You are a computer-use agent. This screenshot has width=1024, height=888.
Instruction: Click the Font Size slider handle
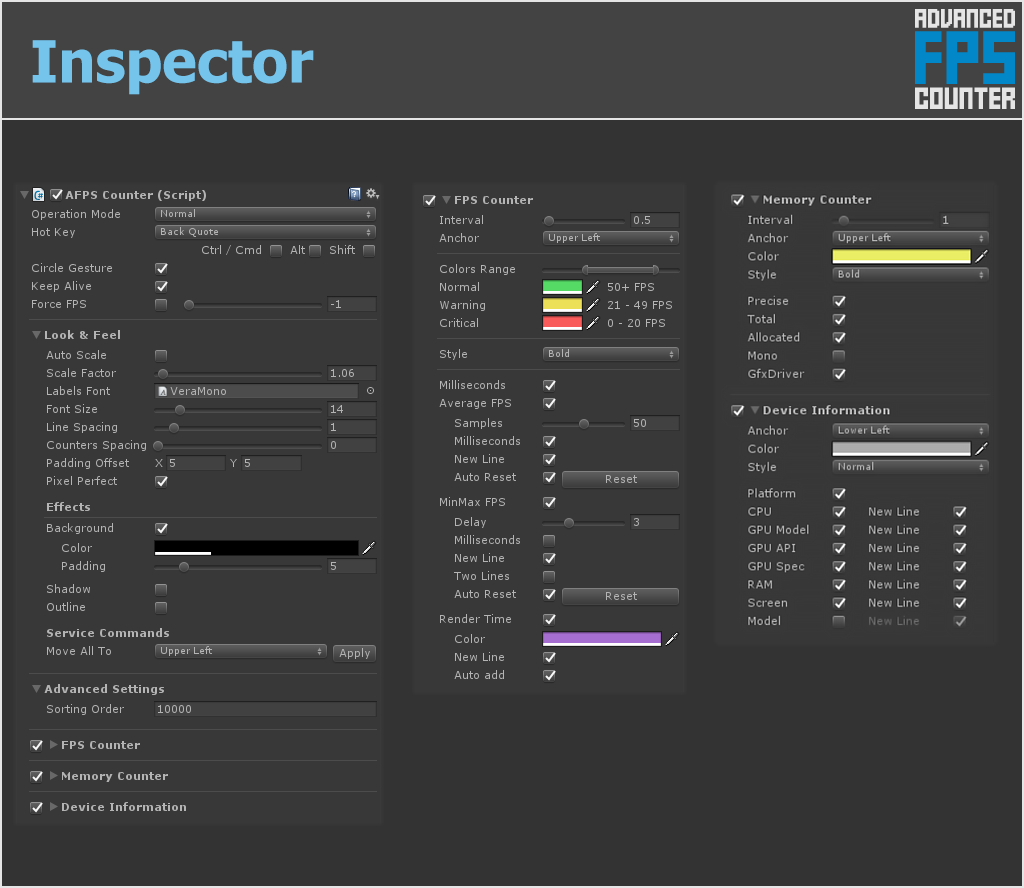pyautogui.click(x=180, y=410)
